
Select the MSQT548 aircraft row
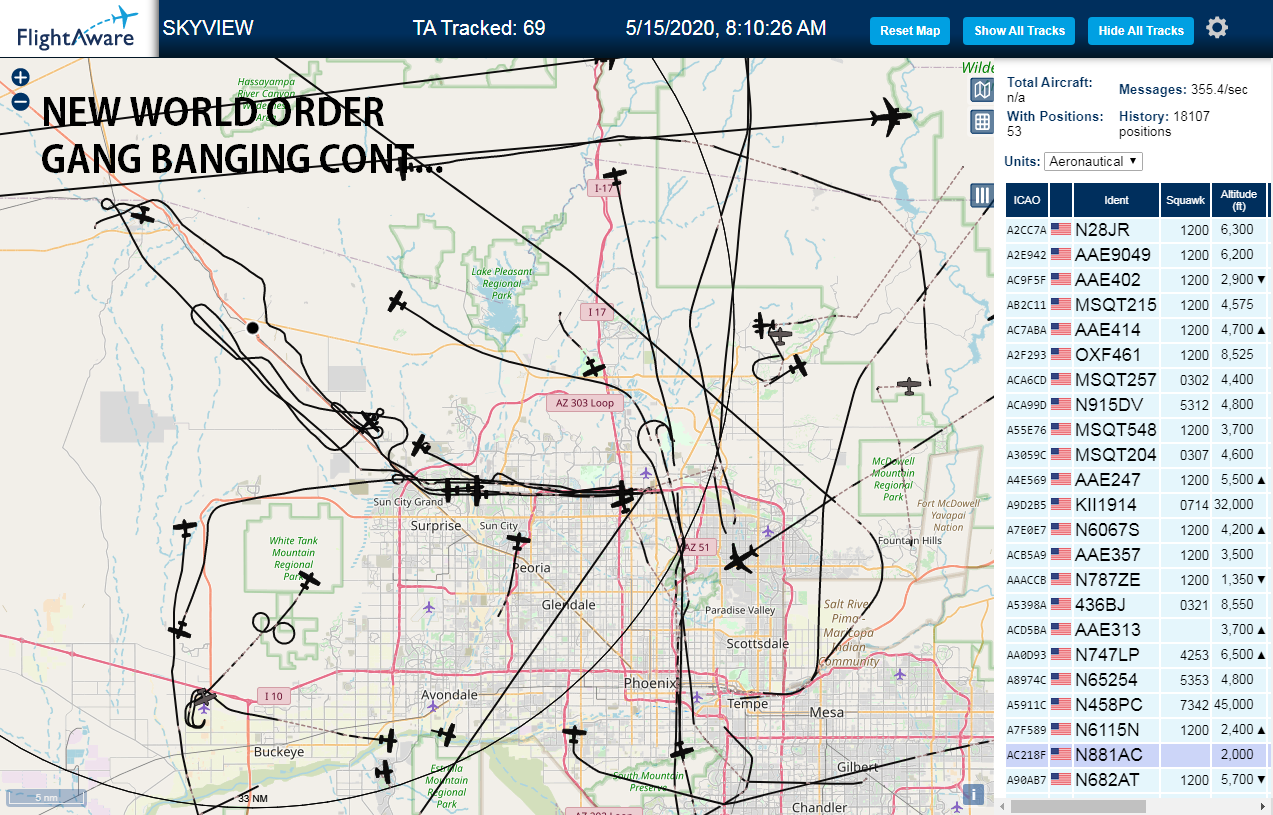point(1137,429)
